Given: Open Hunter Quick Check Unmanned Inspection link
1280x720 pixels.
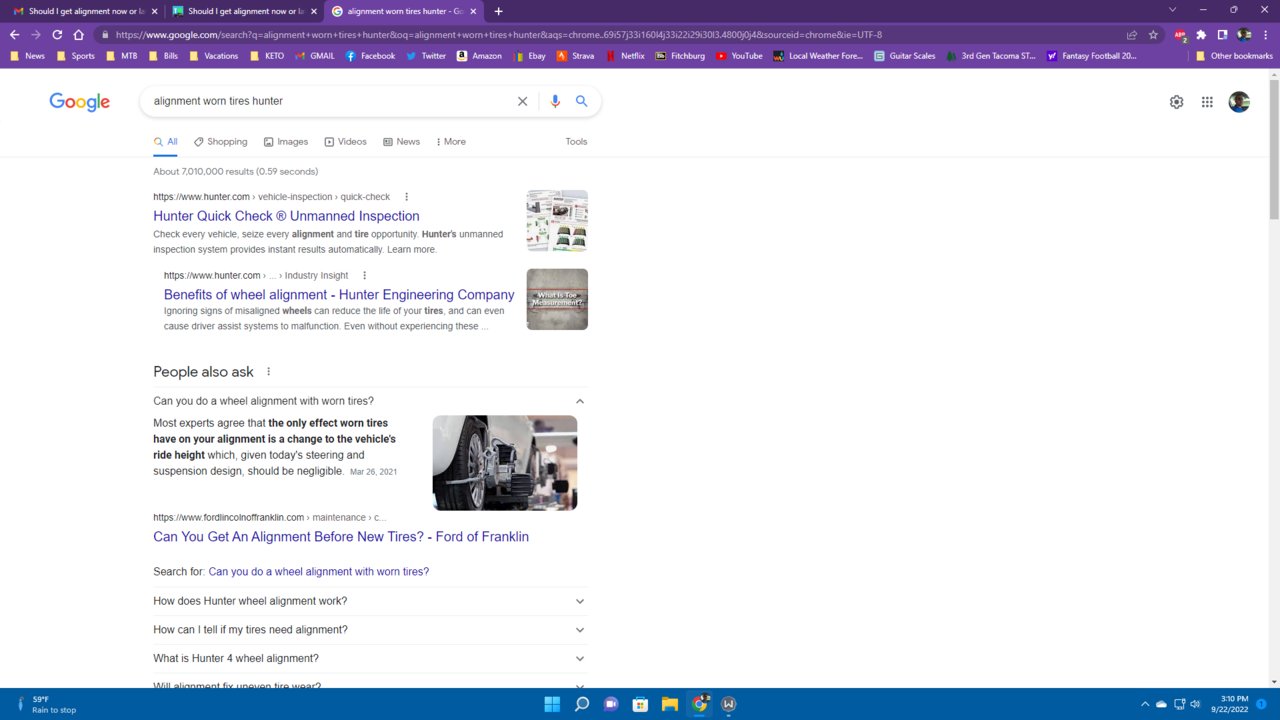Looking at the screenshot, I should (286, 216).
